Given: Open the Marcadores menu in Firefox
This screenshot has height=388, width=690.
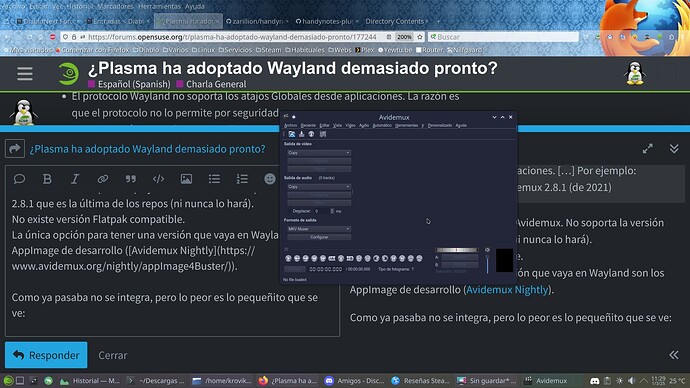Looking at the screenshot, I should [x=115, y=6].
